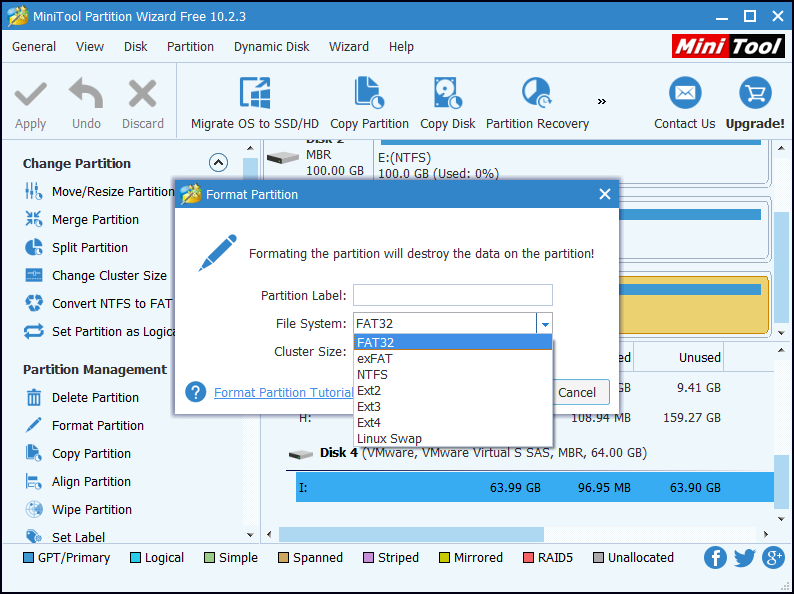Launch Migrate OS to SSD/HD wizard

point(255,104)
